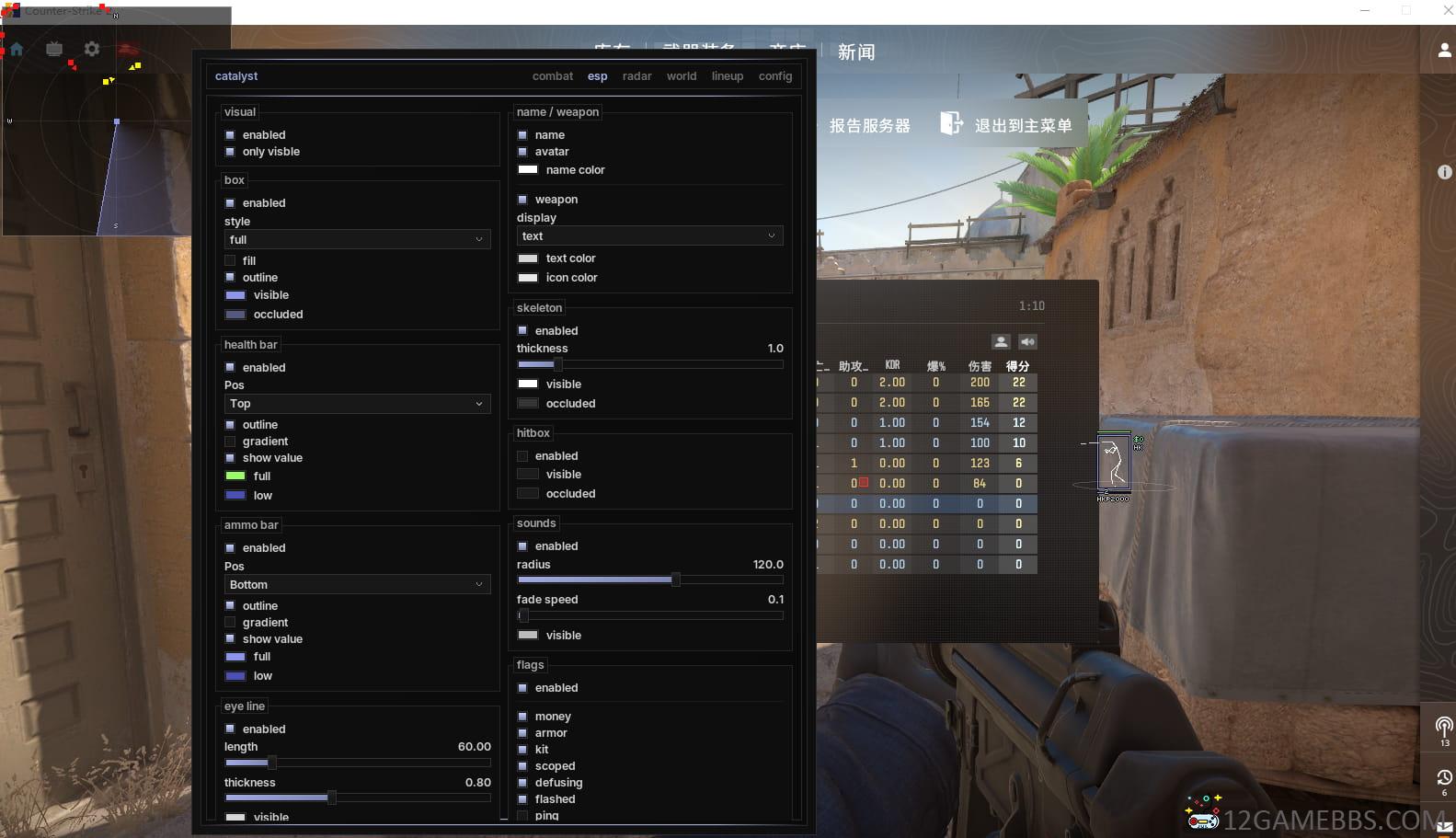
Task: Select the esp tab
Action: pyautogui.click(x=598, y=76)
